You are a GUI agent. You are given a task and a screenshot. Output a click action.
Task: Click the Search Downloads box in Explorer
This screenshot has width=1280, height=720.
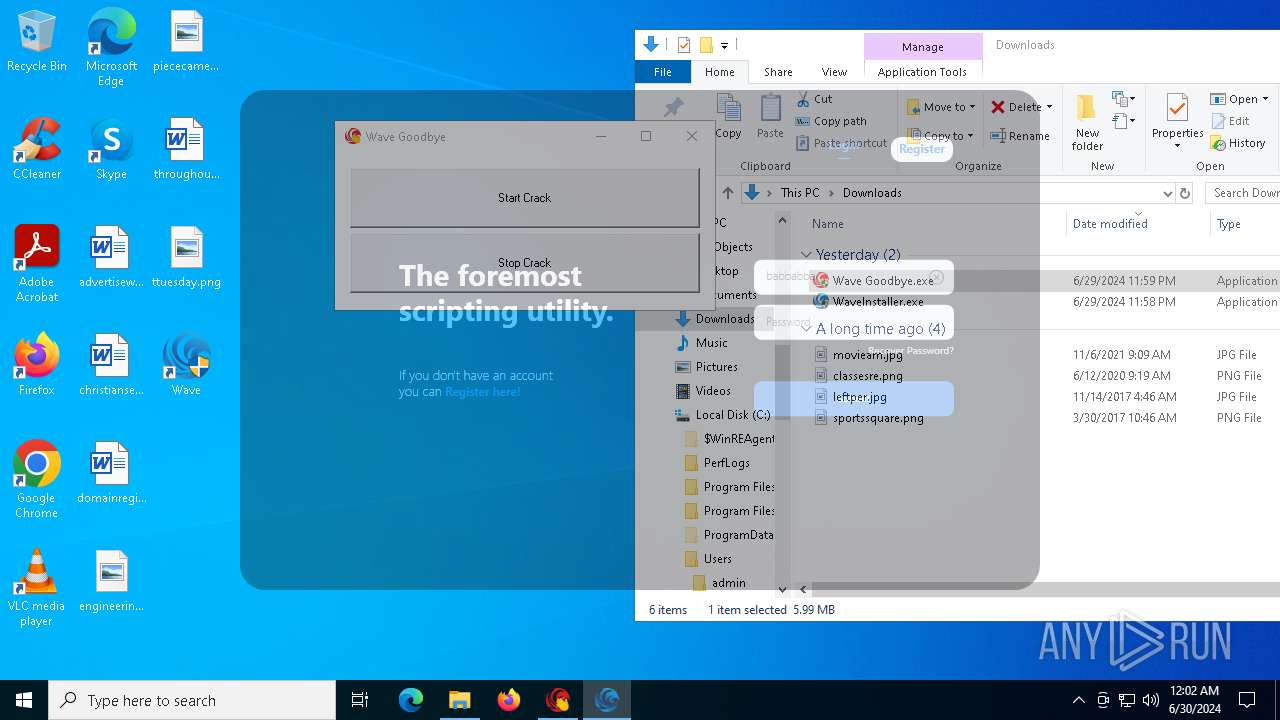(x=1243, y=193)
